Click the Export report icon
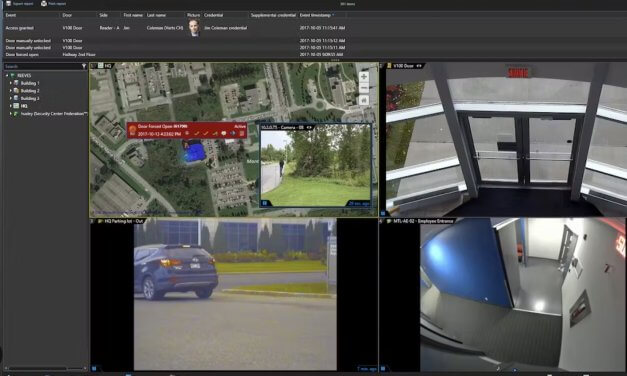The image size is (627, 376). coord(8,4)
